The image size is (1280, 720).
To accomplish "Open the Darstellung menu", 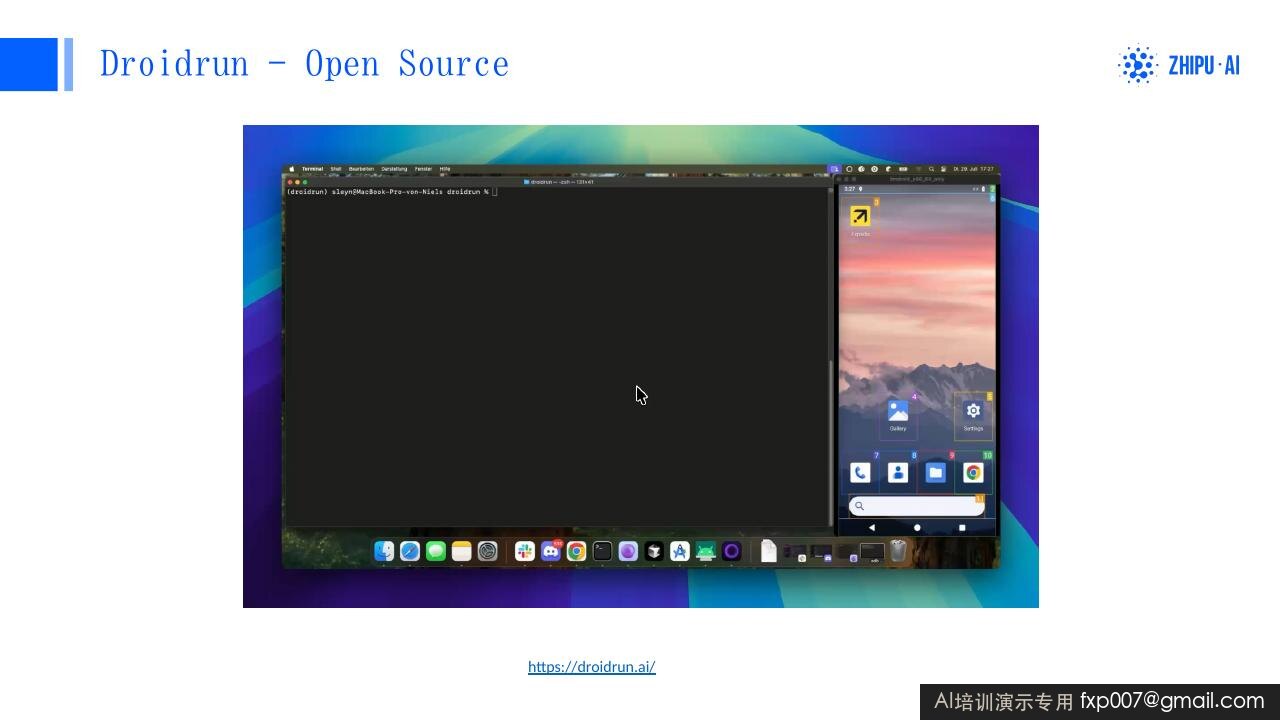I will click(x=394, y=169).
